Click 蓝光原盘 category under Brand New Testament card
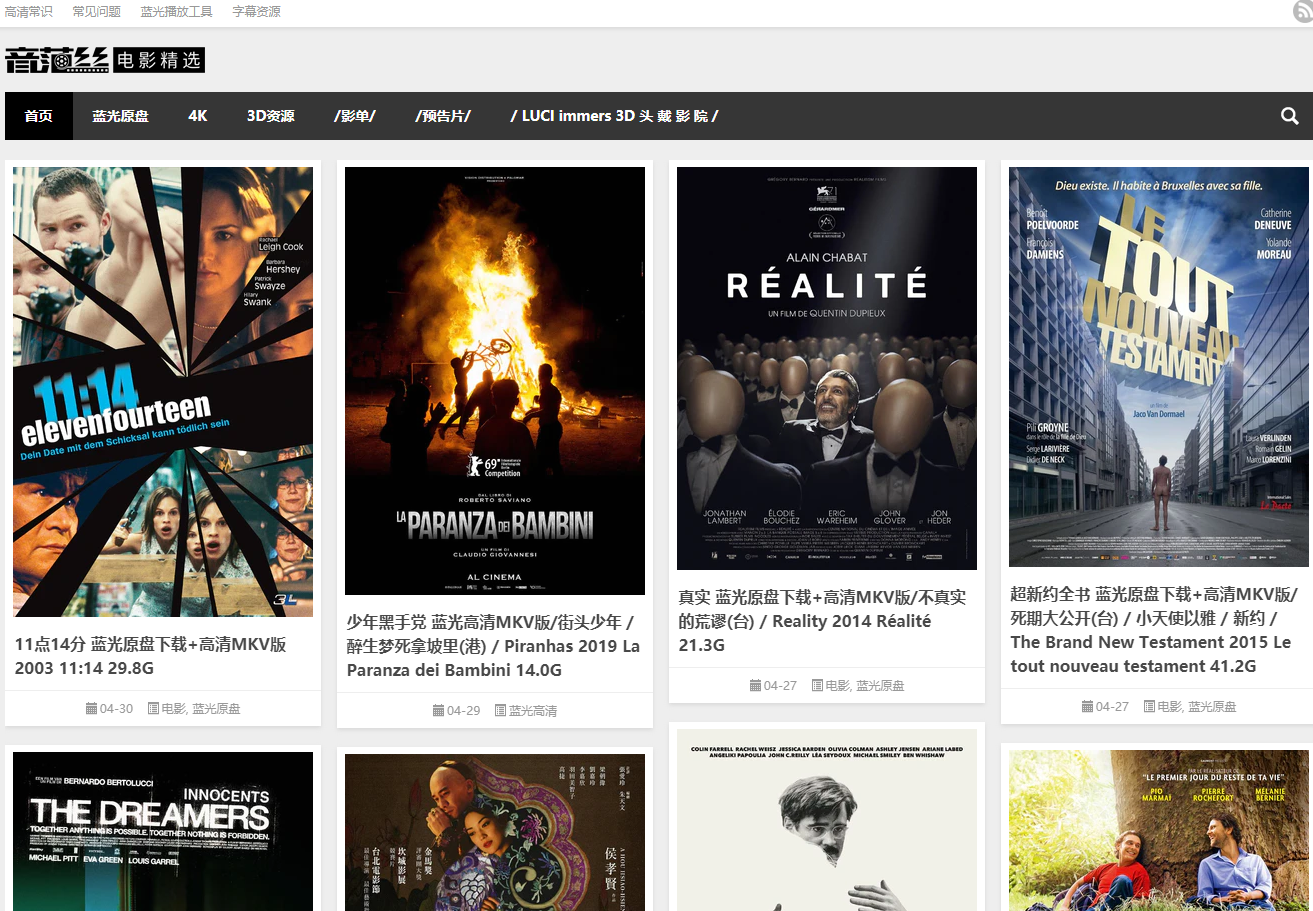Screen dimensions: 1313x911 click(1212, 707)
